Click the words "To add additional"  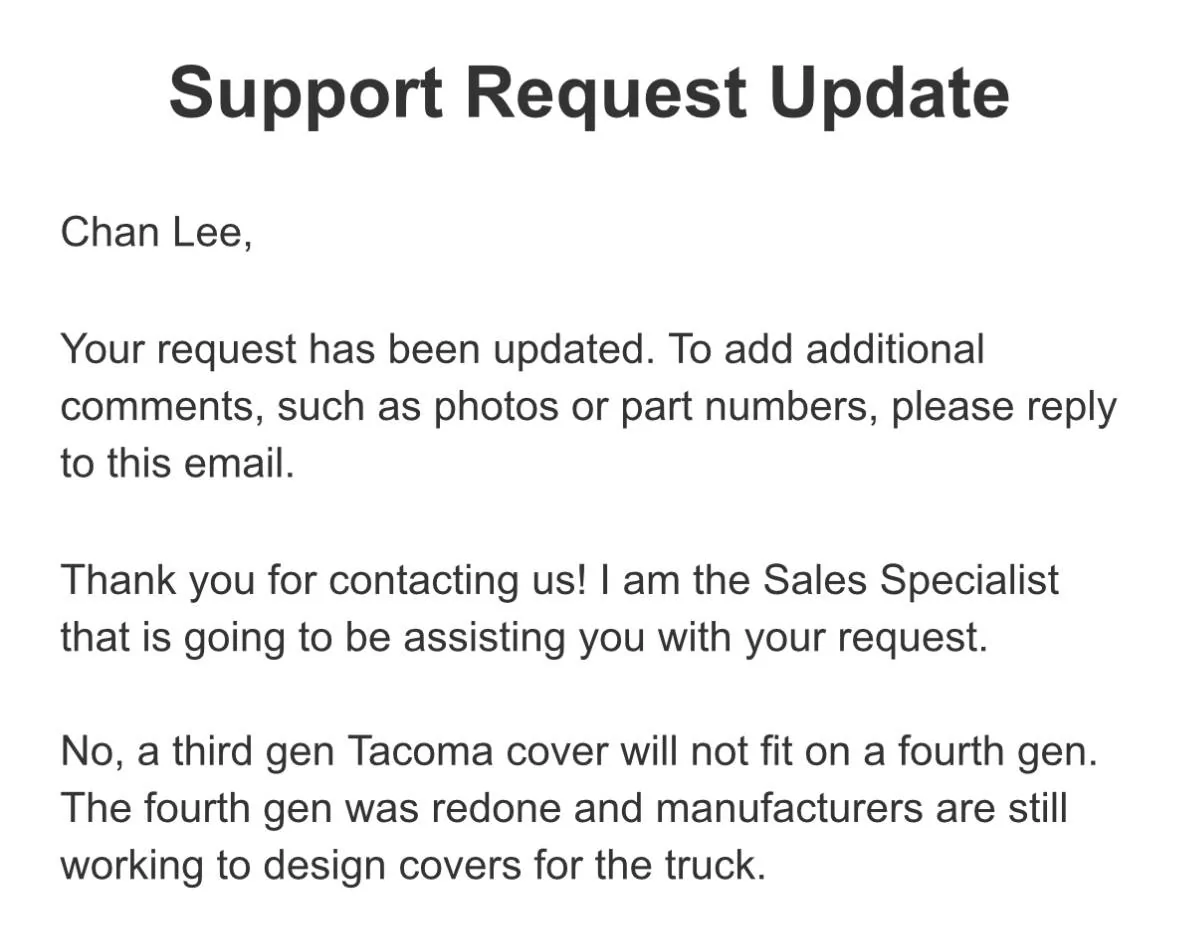tap(827, 350)
